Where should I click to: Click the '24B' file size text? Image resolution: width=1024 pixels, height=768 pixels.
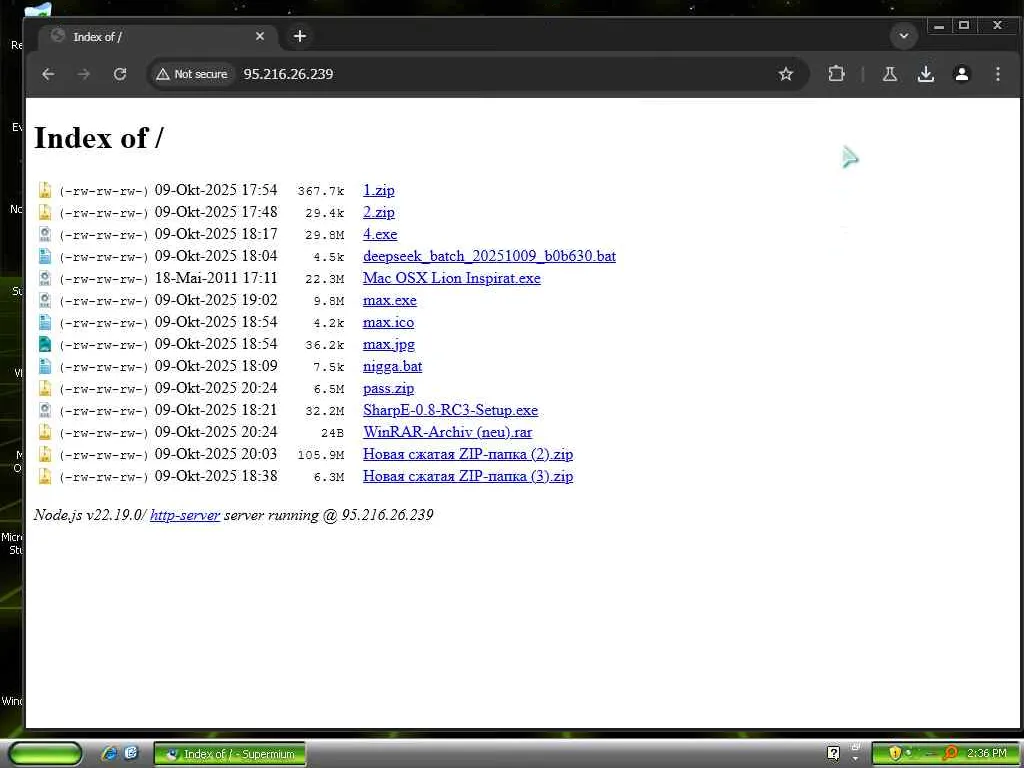pos(332,433)
